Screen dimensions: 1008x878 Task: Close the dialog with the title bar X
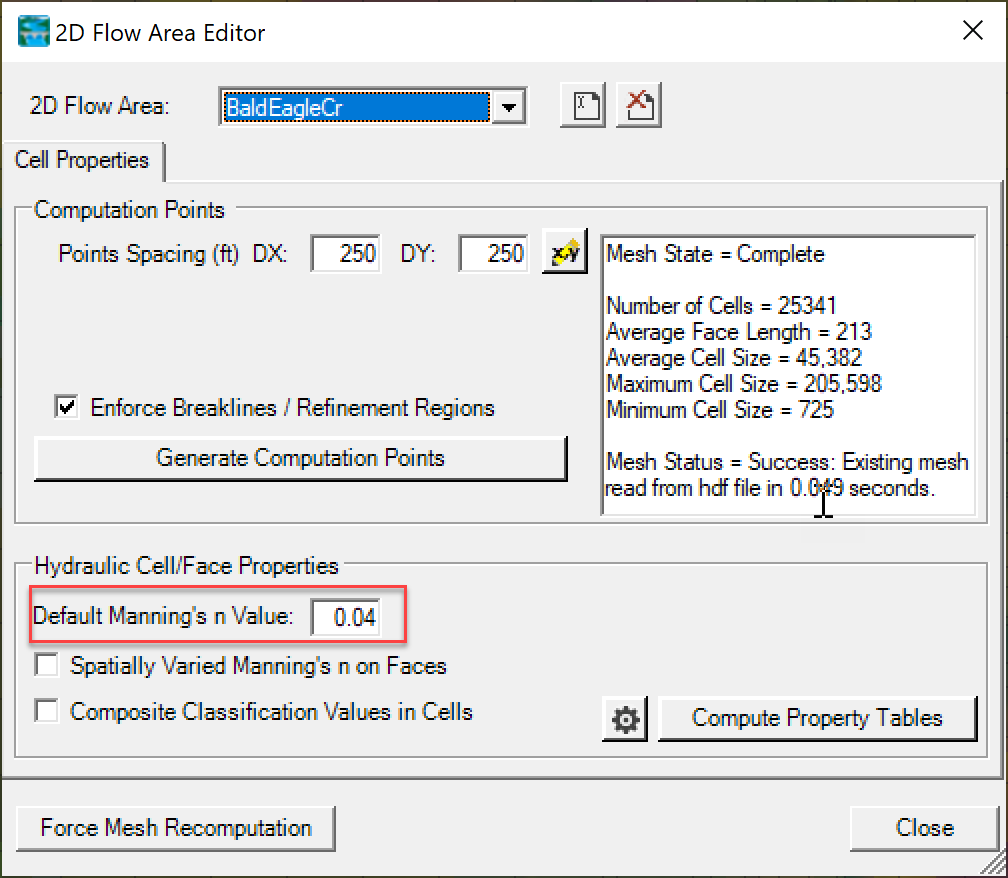point(972,32)
